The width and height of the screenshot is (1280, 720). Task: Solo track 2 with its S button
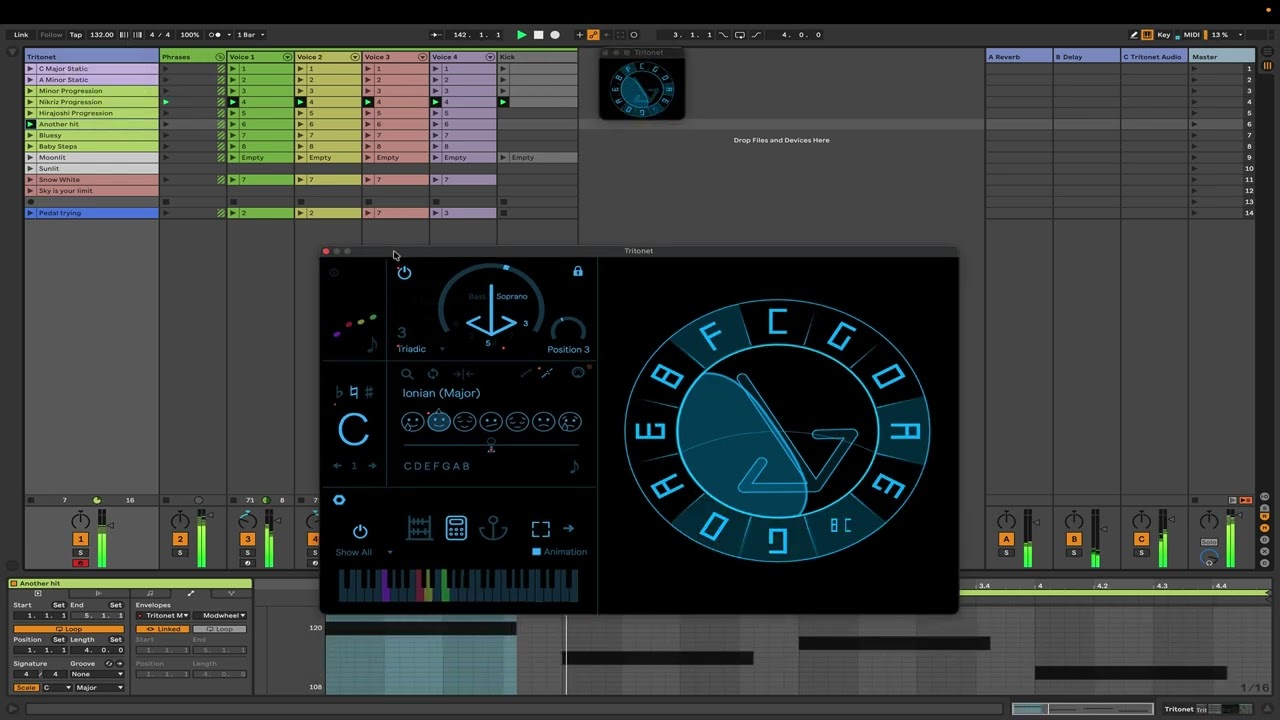click(x=180, y=552)
